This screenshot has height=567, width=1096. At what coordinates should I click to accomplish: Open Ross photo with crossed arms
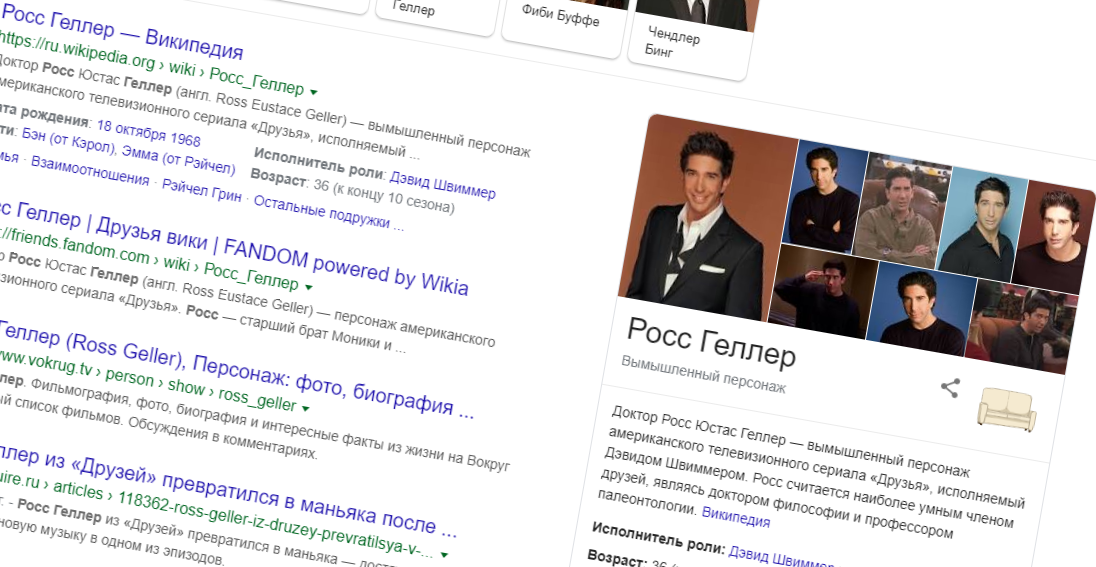(825, 195)
